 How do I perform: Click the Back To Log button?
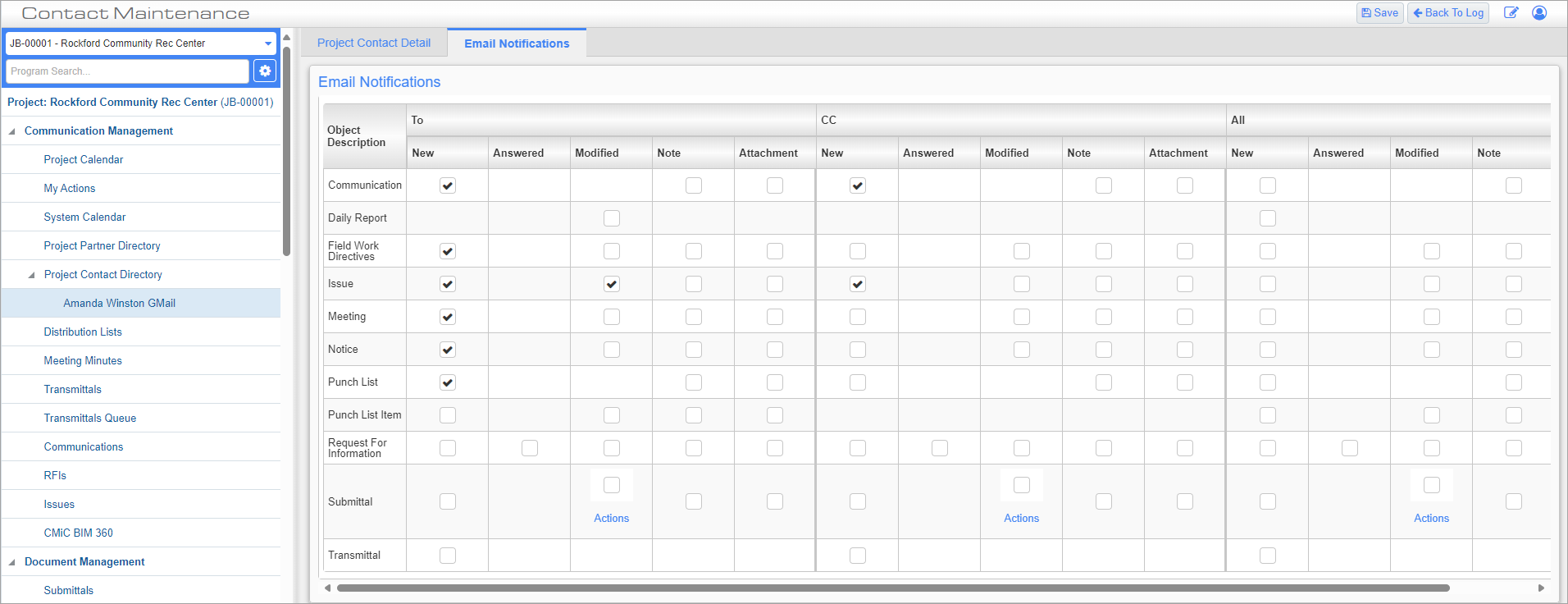pyautogui.click(x=1448, y=13)
